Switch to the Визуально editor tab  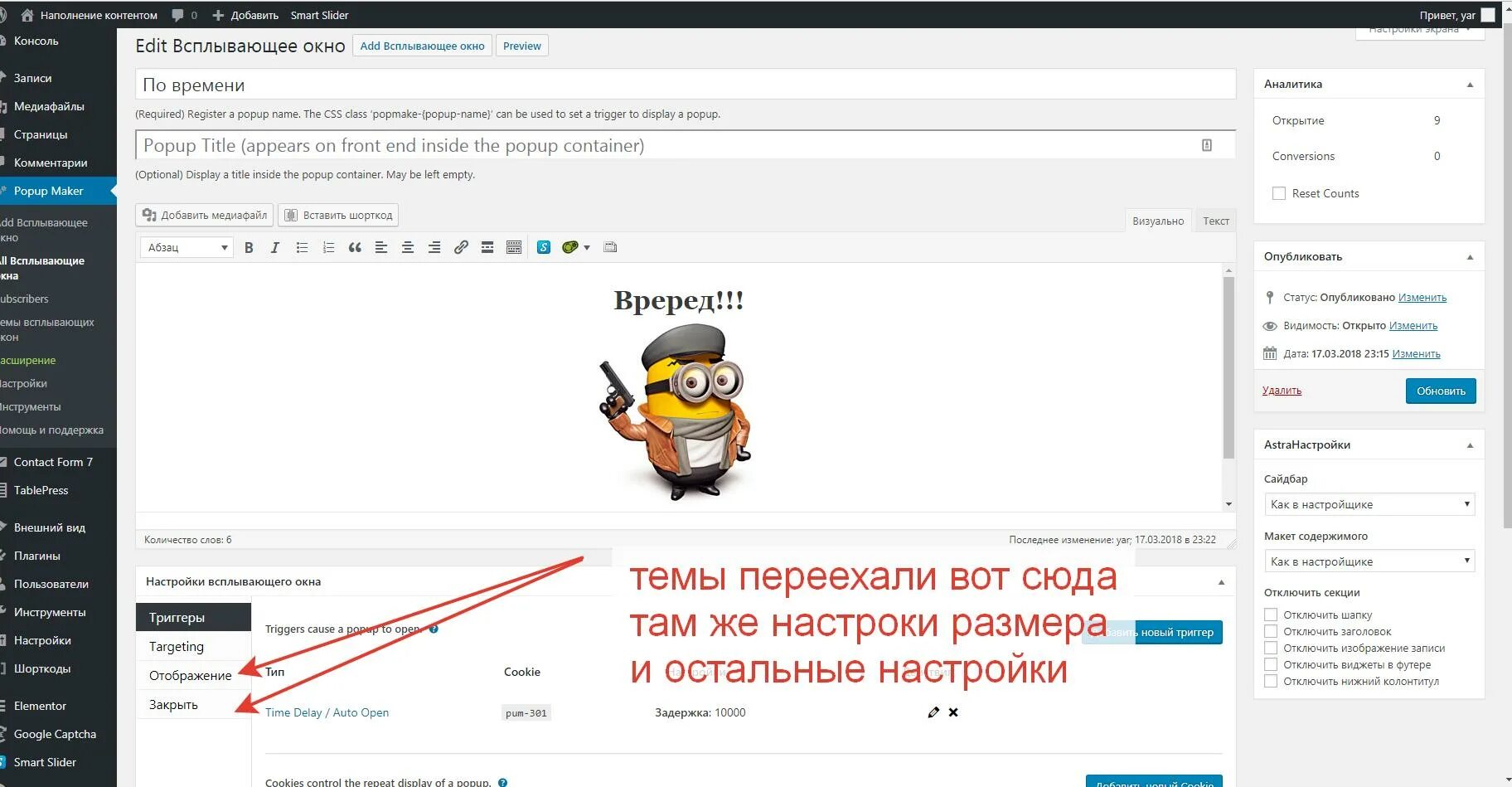[x=1158, y=221]
